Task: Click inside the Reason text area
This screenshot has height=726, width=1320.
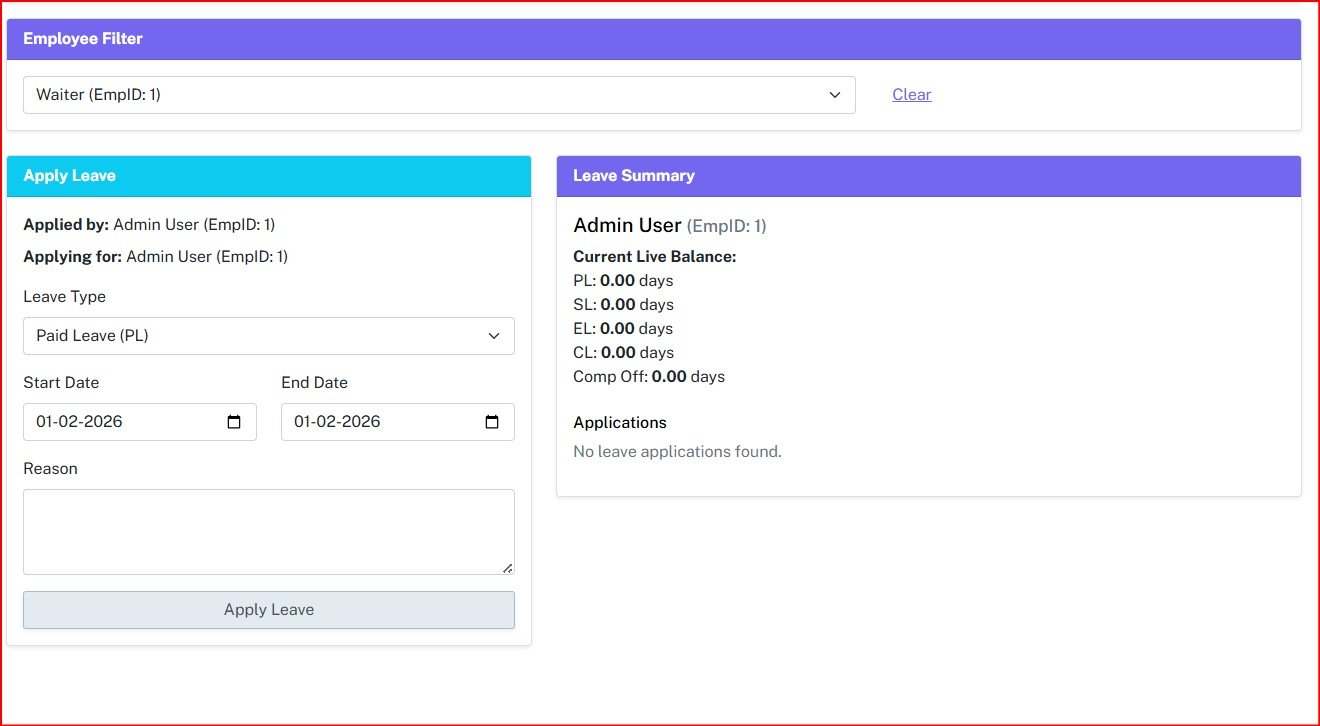Action: pos(268,531)
